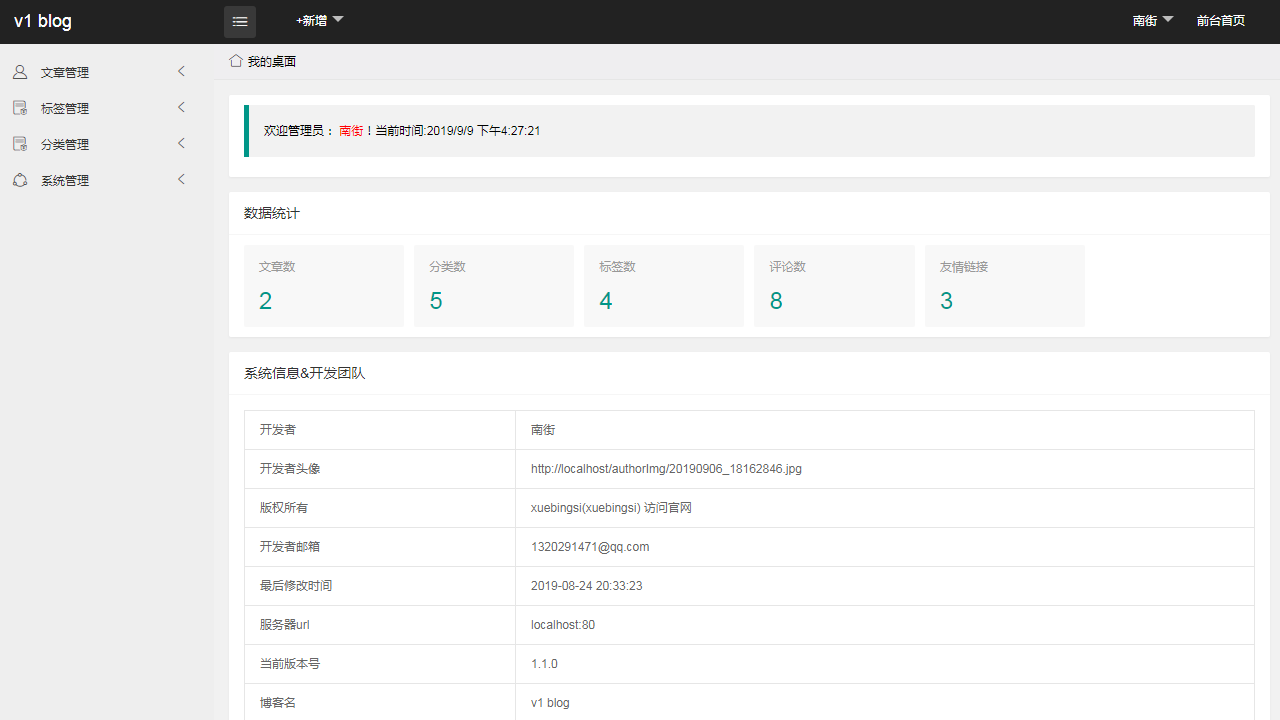Click the localhost:80 server value
The image size is (1280, 720).
tap(563, 625)
